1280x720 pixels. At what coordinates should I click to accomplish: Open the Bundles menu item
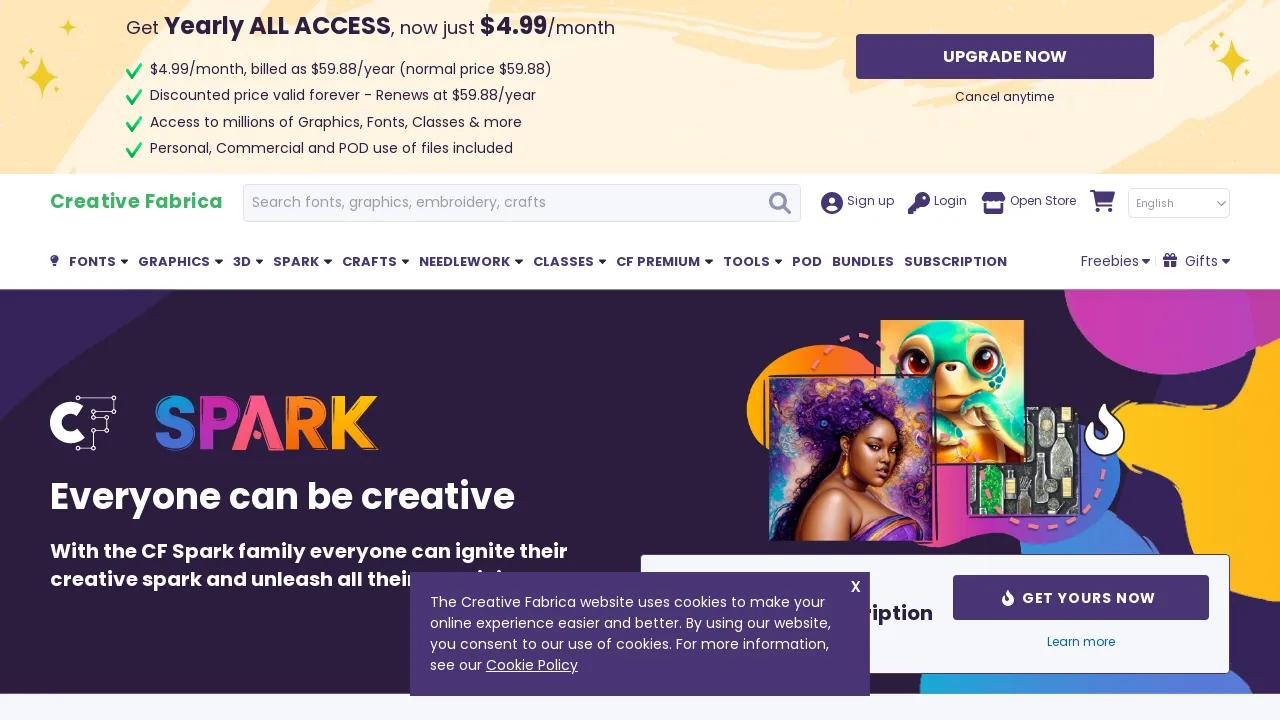[863, 262]
